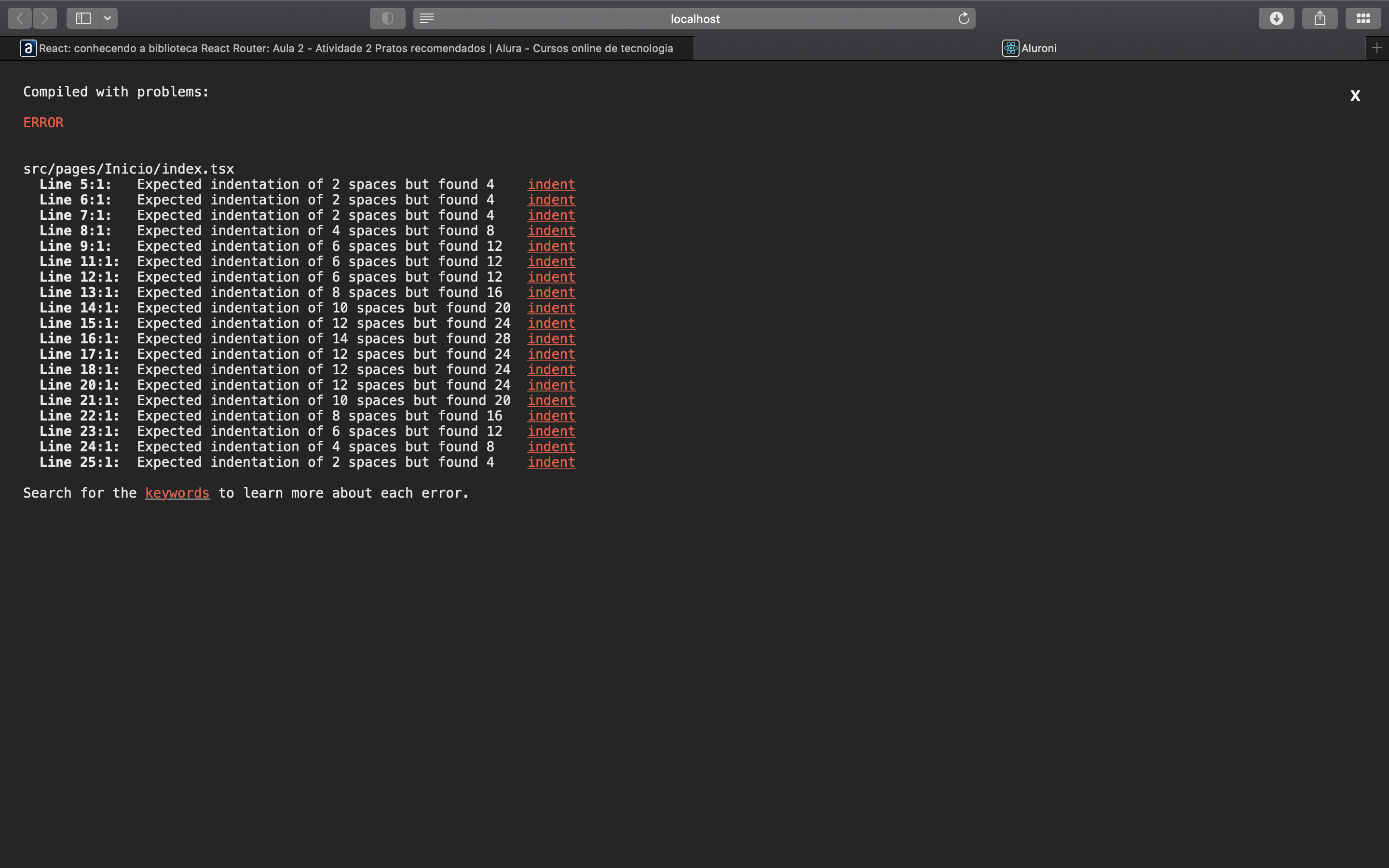The width and height of the screenshot is (1389, 868).
Task: Follow the keywords link
Action: tap(177, 493)
